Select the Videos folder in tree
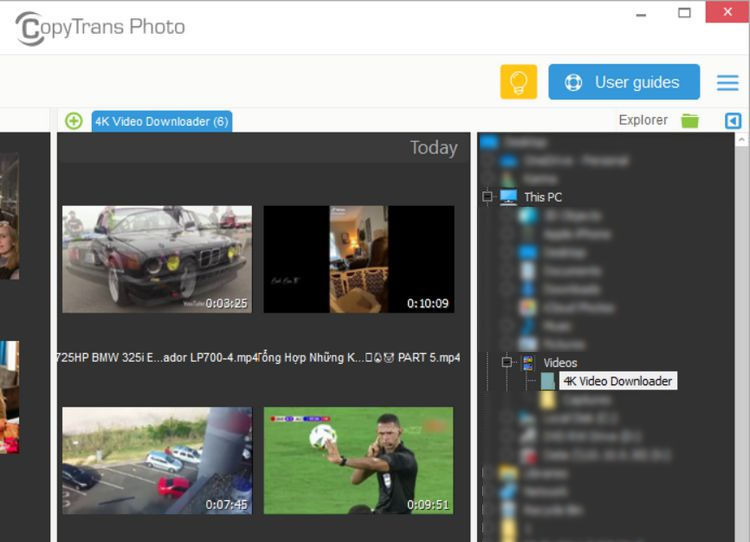The width and height of the screenshot is (750, 542). [x=560, y=363]
